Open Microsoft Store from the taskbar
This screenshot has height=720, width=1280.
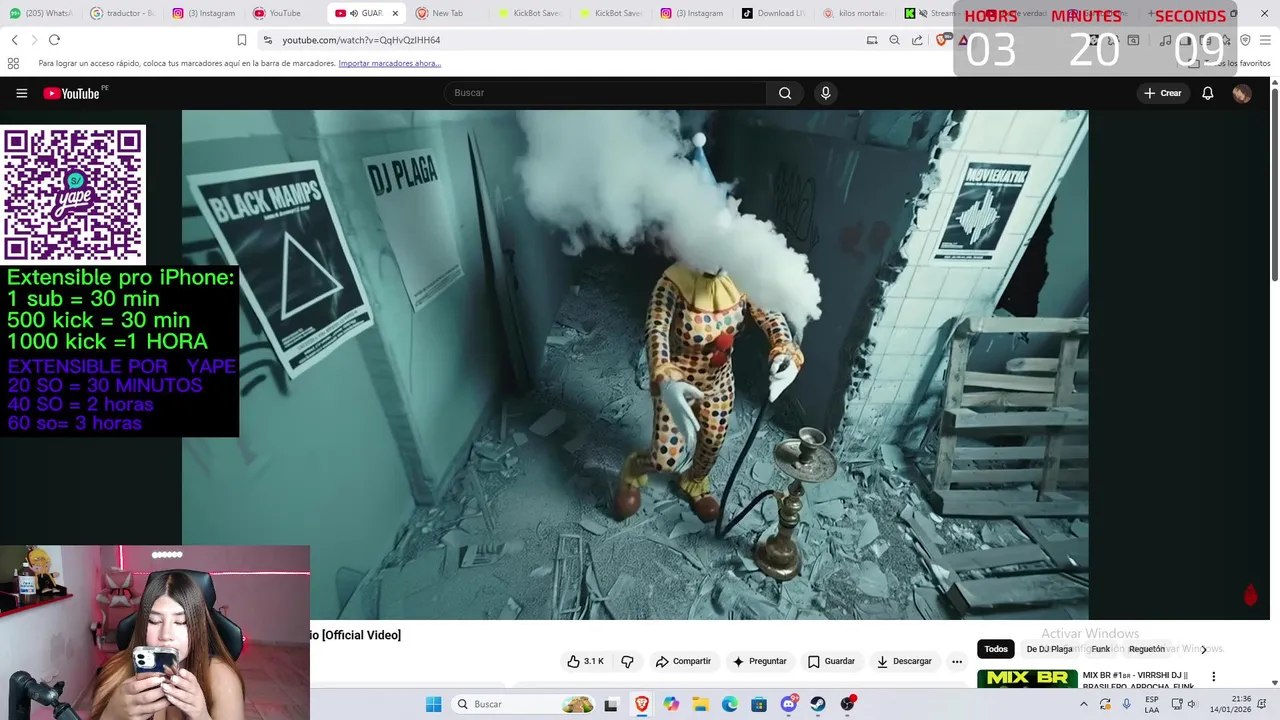pyautogui.click(x=759, y=704)
